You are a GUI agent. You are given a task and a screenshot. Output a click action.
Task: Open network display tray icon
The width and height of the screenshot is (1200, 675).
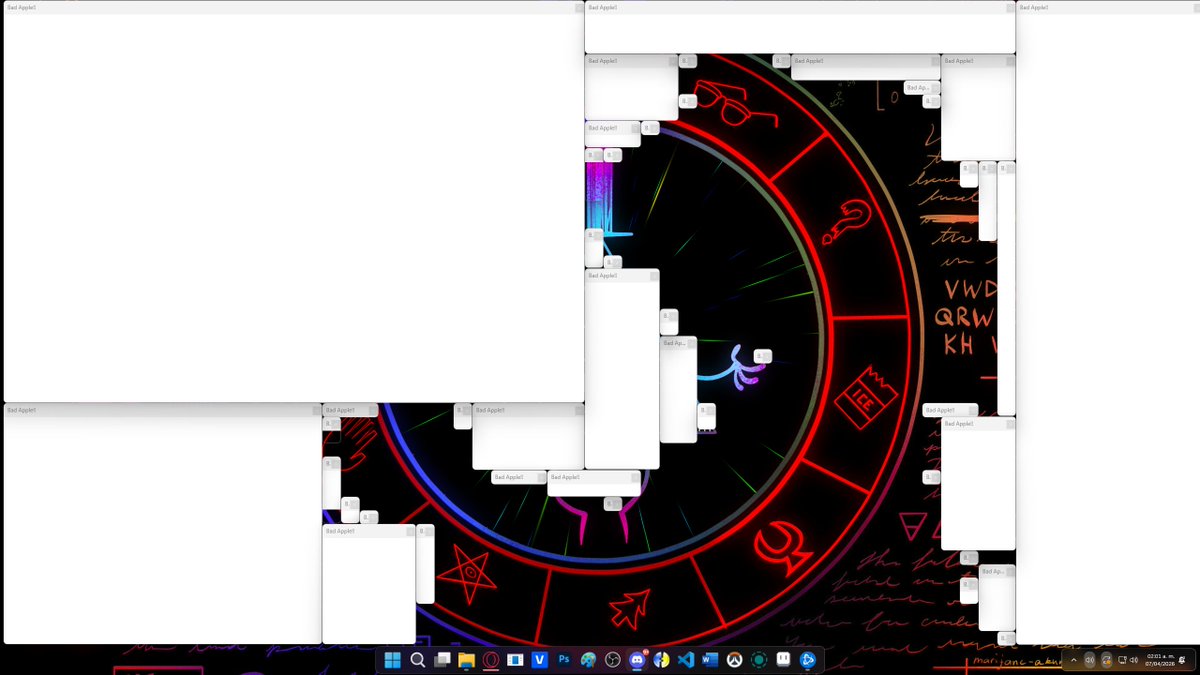pyautogui.click(x=1122, y=660)
